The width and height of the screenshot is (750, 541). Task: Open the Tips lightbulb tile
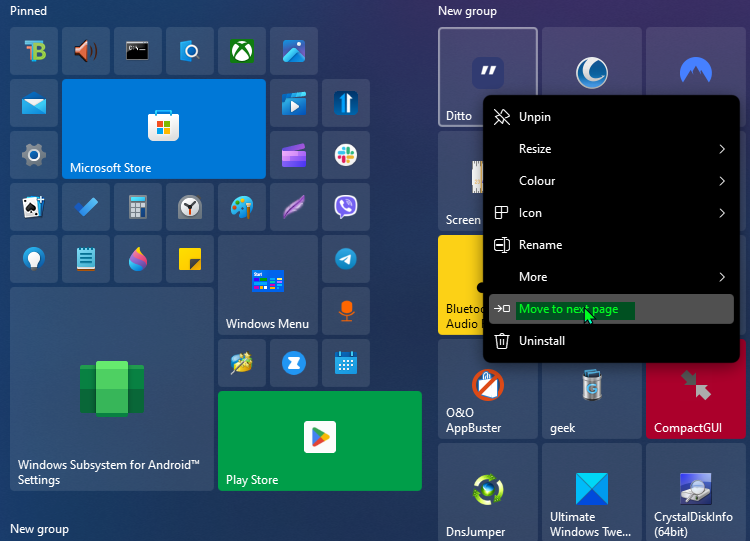[x=34, y=259]
